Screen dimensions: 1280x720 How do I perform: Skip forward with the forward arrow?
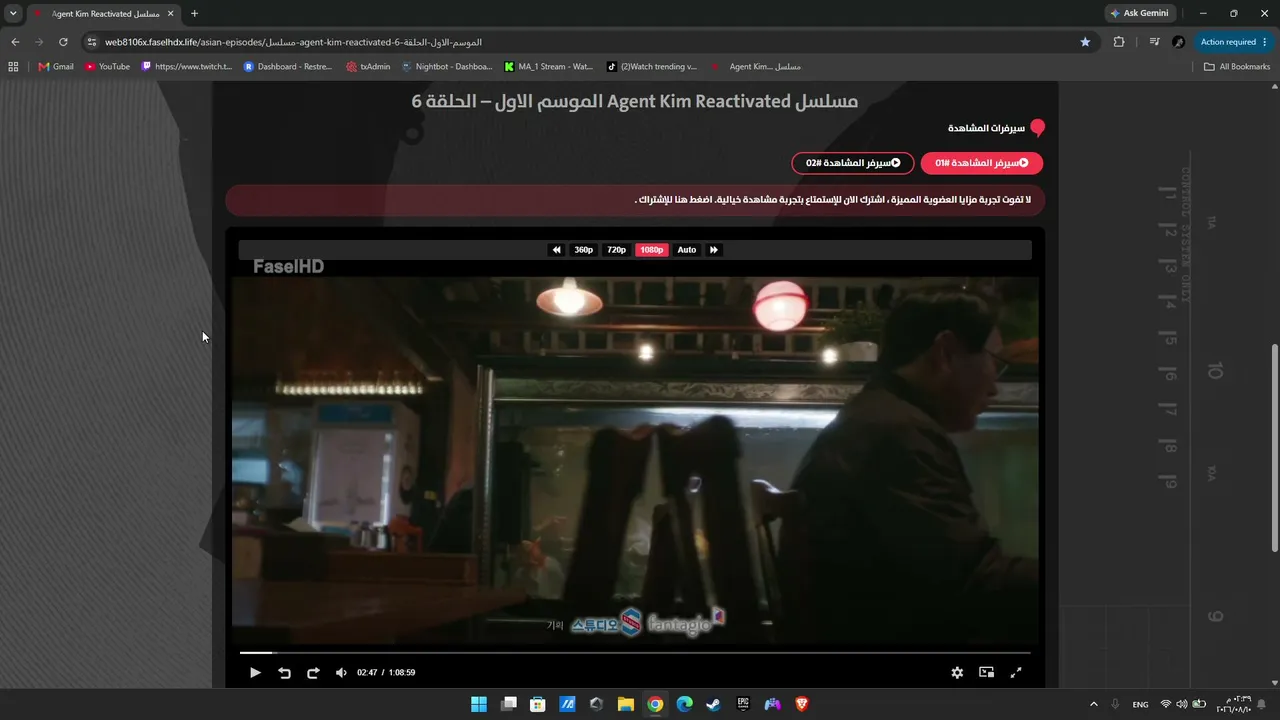(x=313, y=673)
